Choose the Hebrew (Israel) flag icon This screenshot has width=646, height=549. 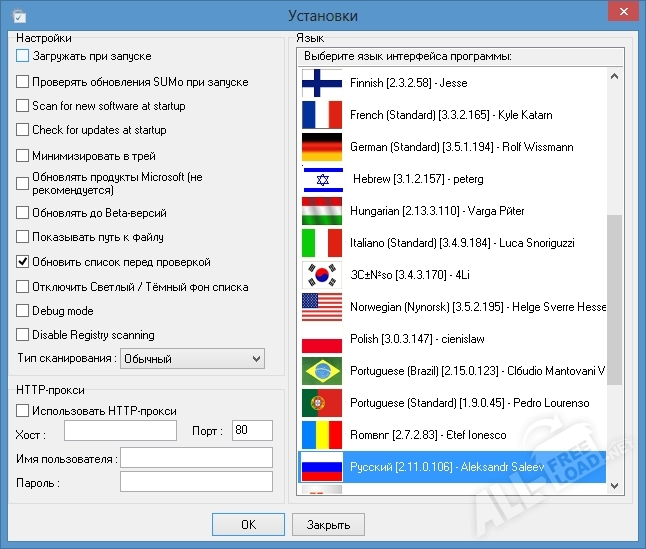pyautogui.click(x=321, y=179)
